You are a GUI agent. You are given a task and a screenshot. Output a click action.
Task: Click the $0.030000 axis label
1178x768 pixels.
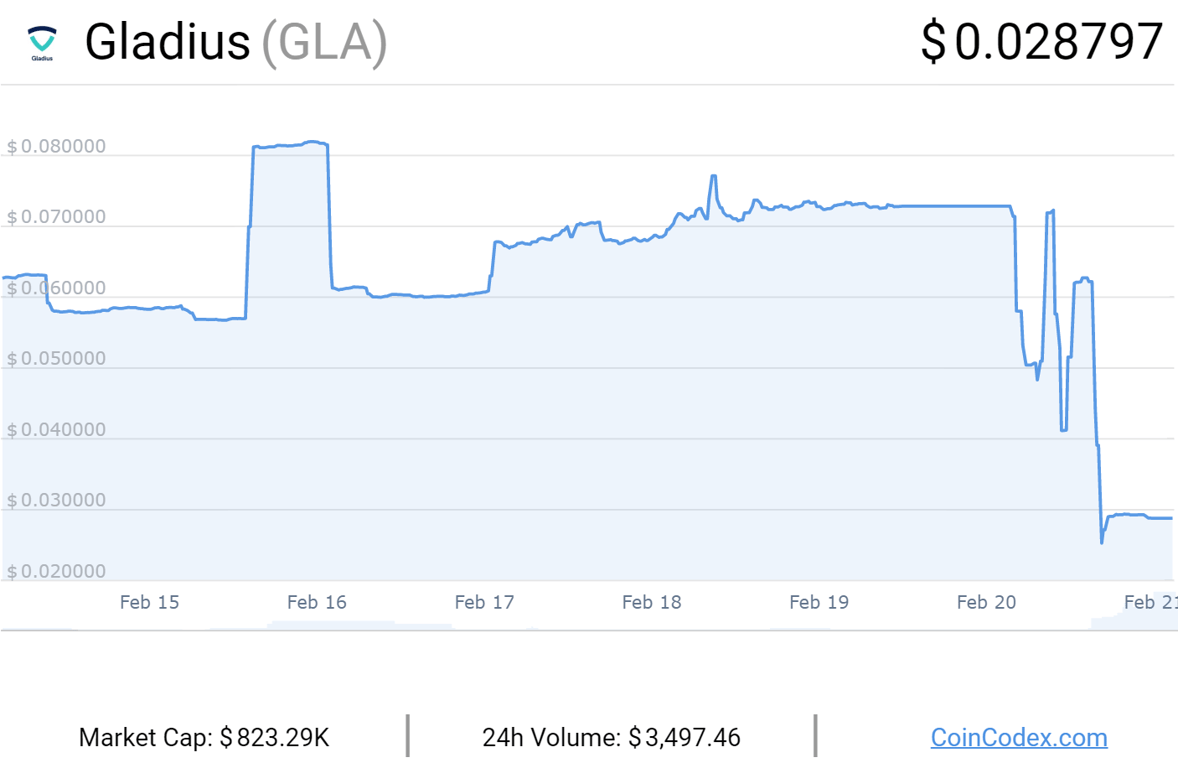(x=56, y=501)
